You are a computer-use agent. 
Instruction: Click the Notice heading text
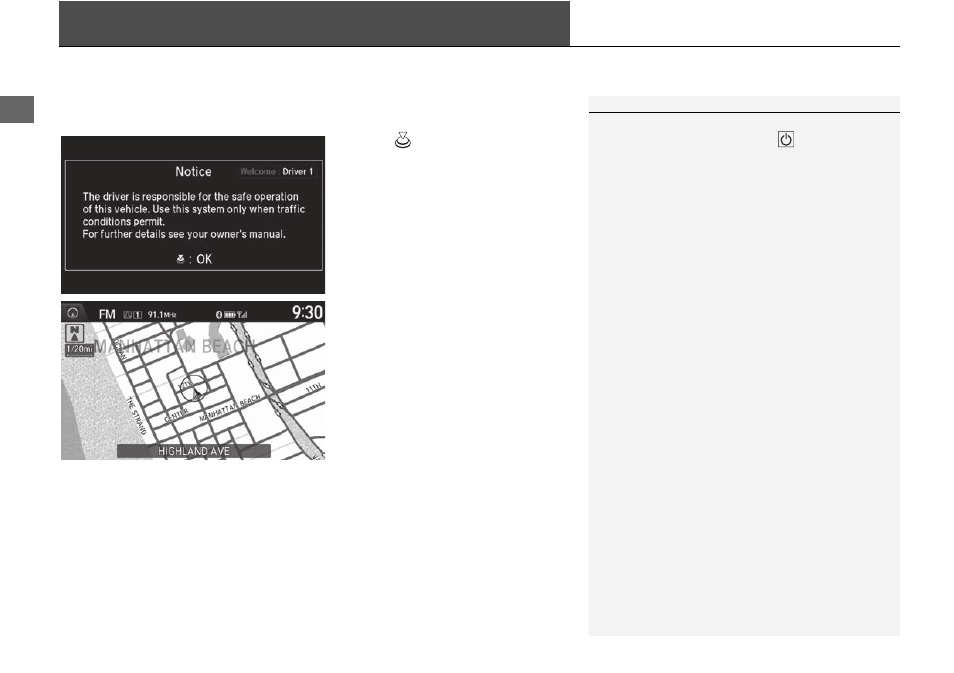pos(193,172)
